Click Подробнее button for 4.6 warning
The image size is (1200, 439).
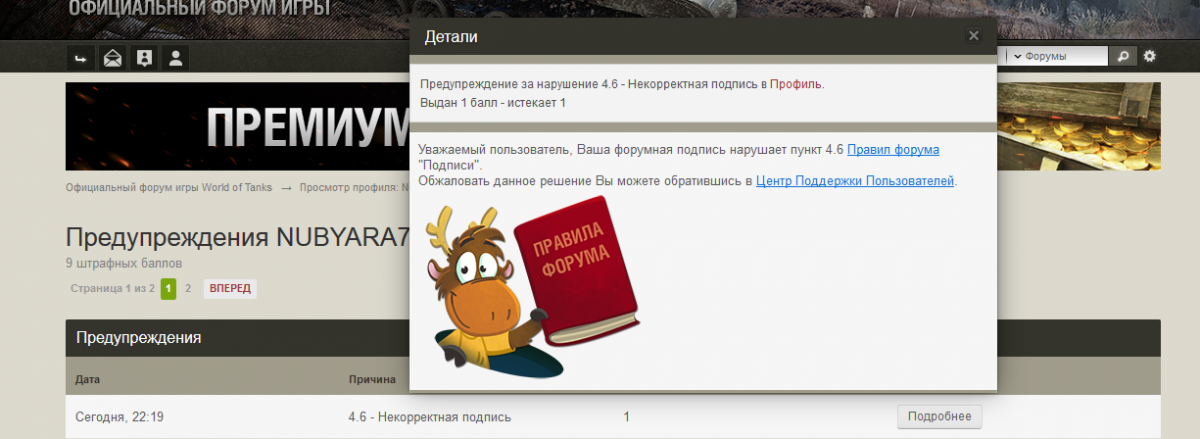[940, 416]
